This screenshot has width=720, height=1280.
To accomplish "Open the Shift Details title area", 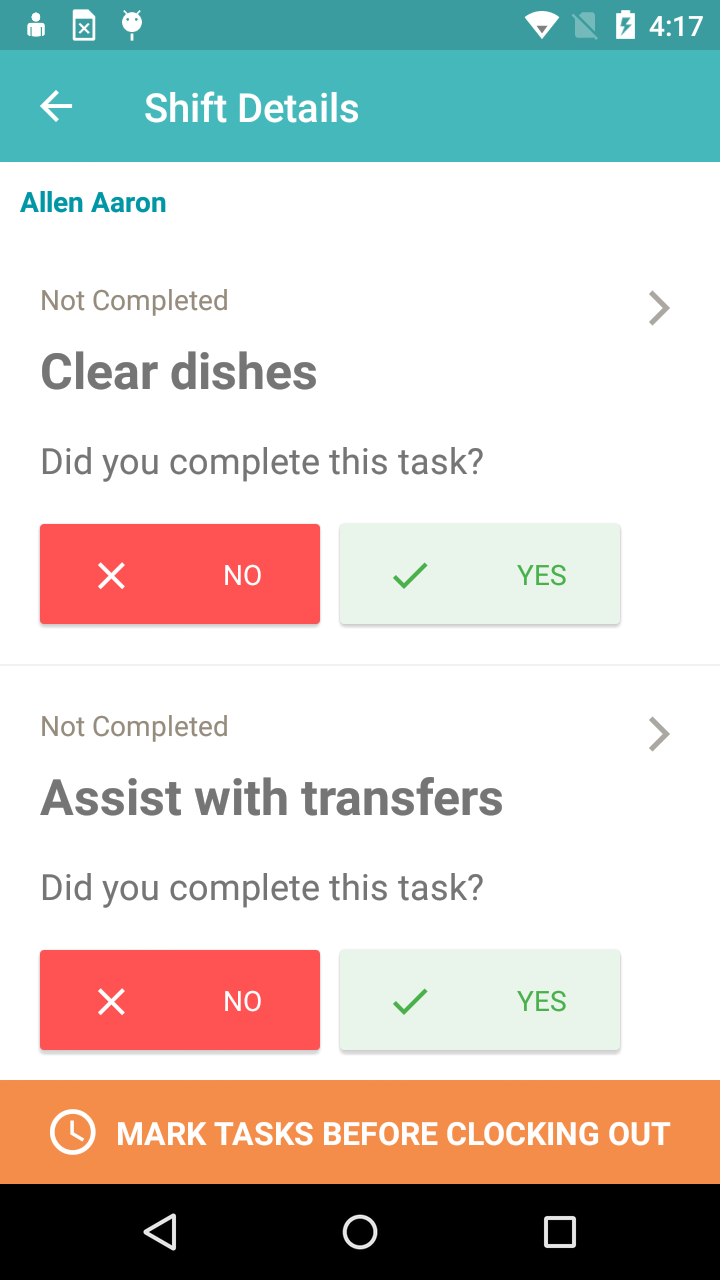I will tap(252, 106).
